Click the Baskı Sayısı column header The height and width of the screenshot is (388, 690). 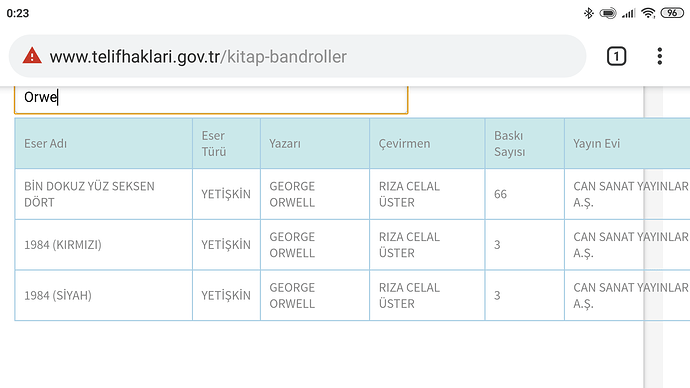[525, 143]
